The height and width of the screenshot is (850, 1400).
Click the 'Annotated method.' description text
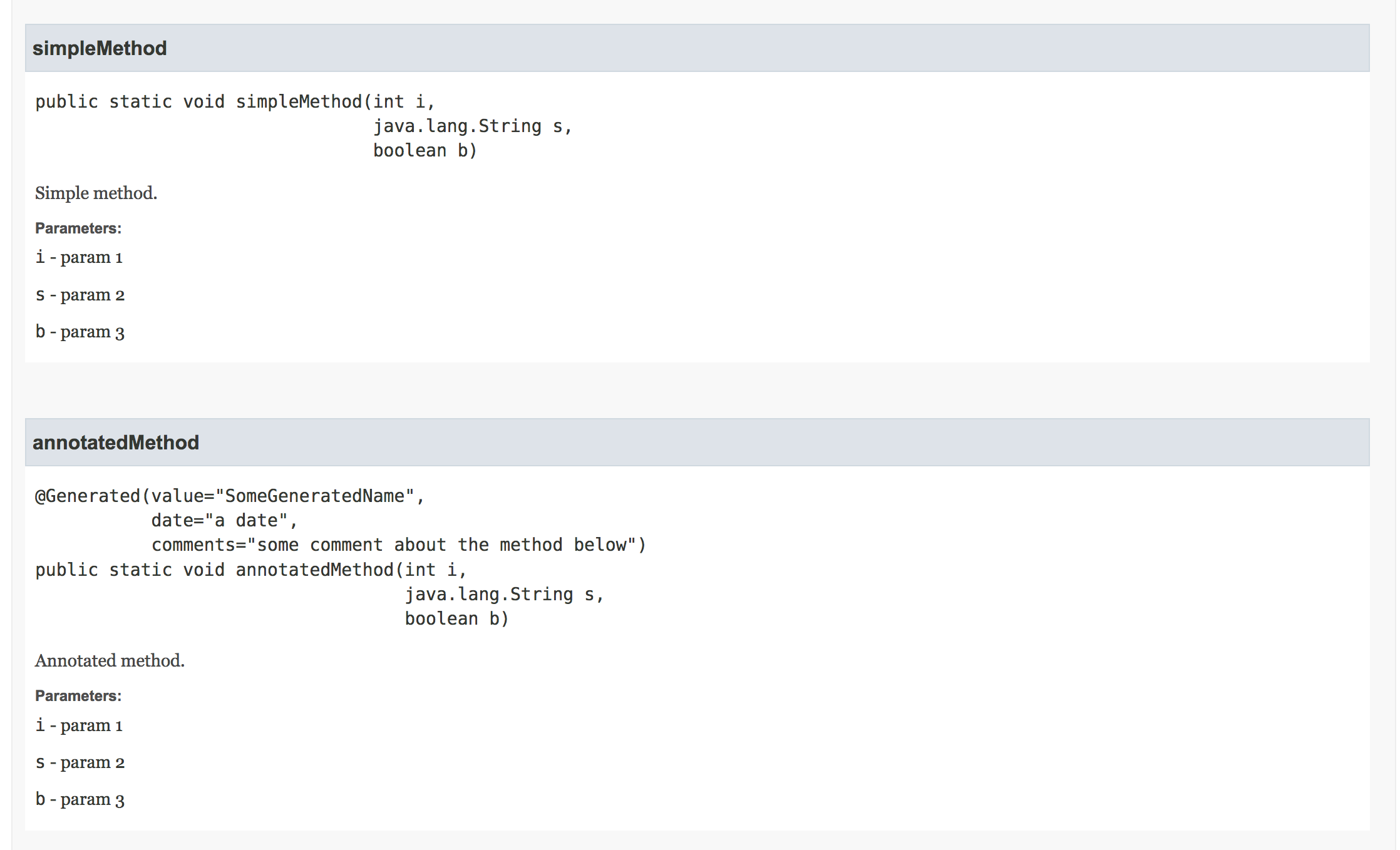[110, 660]
